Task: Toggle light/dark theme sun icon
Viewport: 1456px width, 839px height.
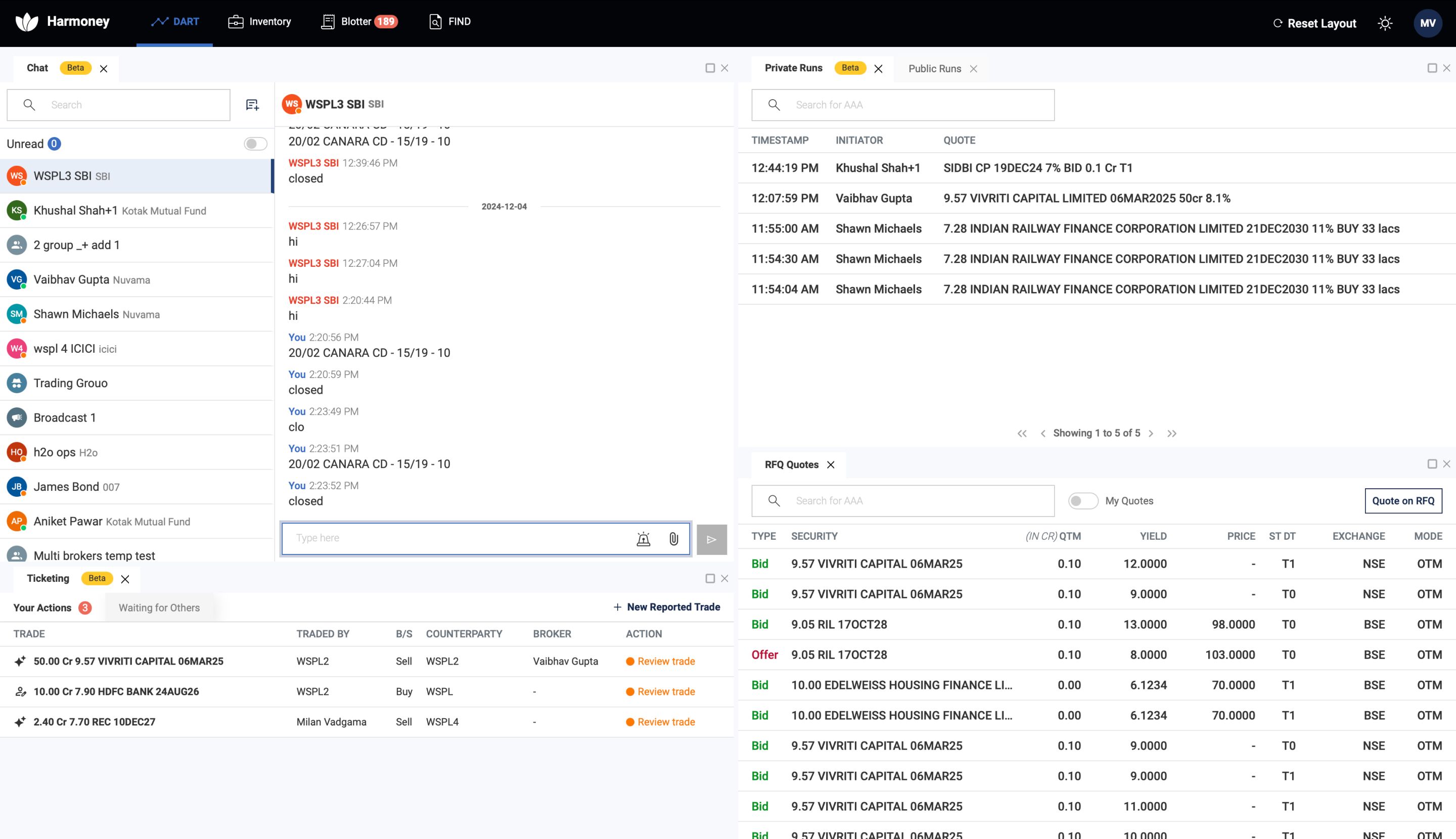Action: tap(1385, 23)
